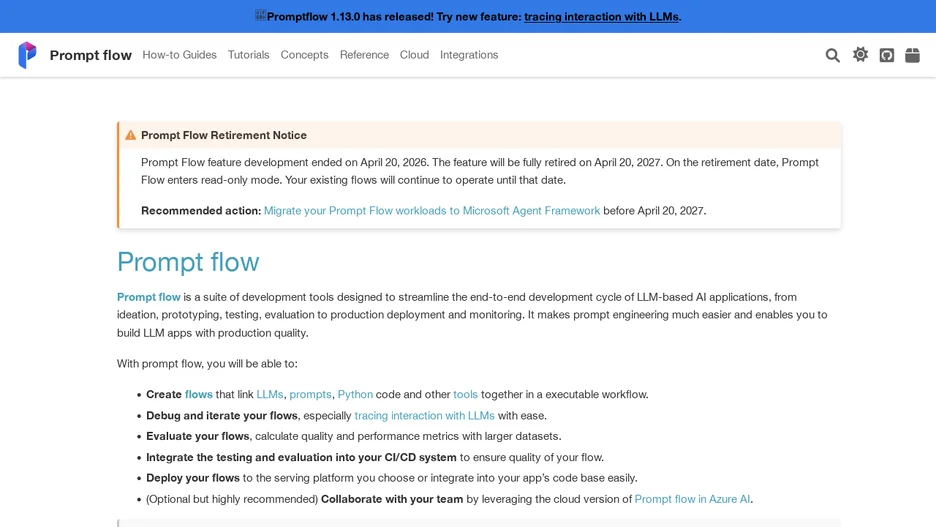
Task: Click Prompt Flow Retirement Notice title
Action: coord(224,135)
